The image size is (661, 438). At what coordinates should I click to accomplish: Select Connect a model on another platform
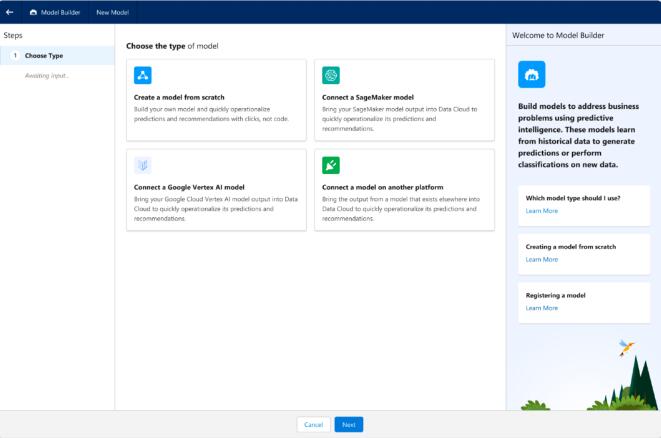coord(403,190)
